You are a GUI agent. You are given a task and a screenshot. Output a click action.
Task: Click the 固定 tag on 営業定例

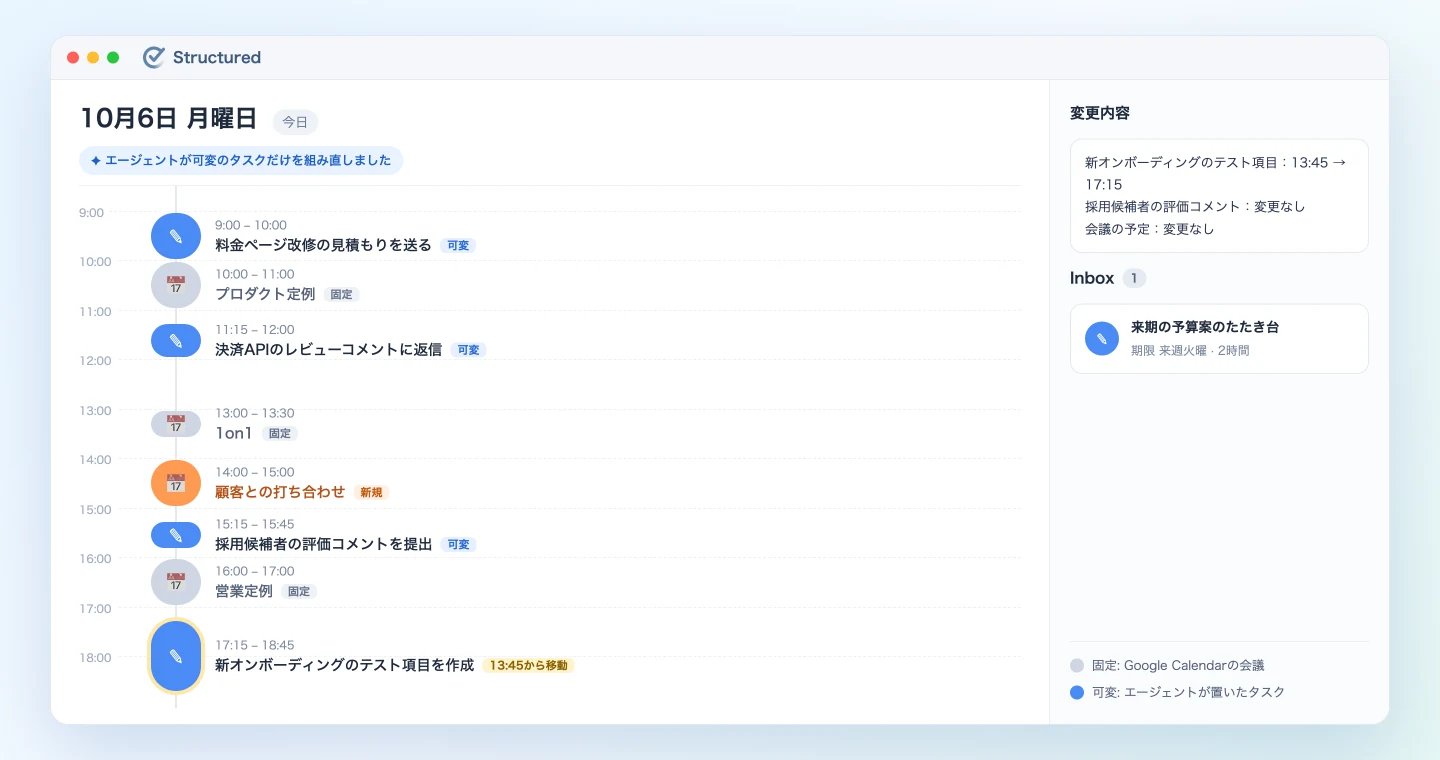point(299,592)
